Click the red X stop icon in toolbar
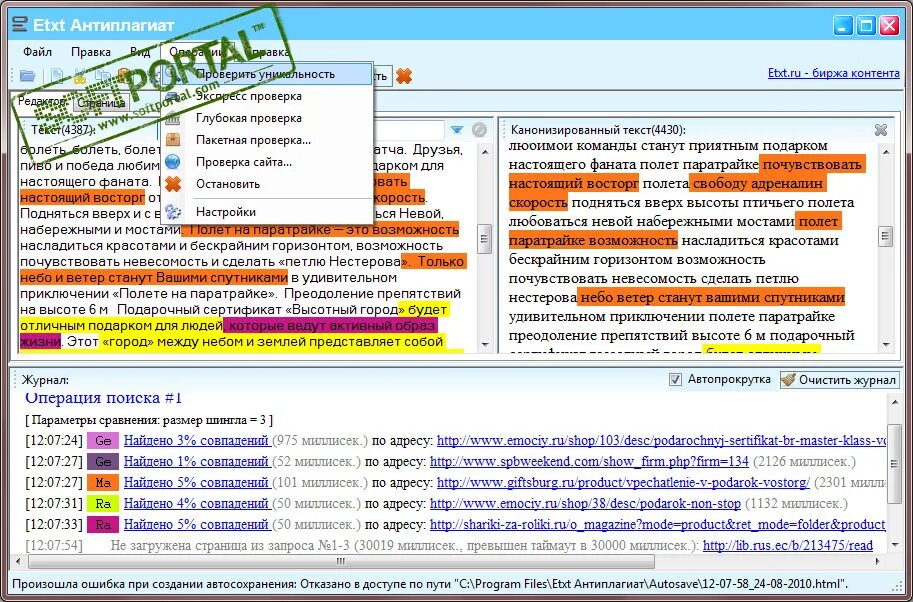The width and height of the screenshot is (913, 602). 404,76
